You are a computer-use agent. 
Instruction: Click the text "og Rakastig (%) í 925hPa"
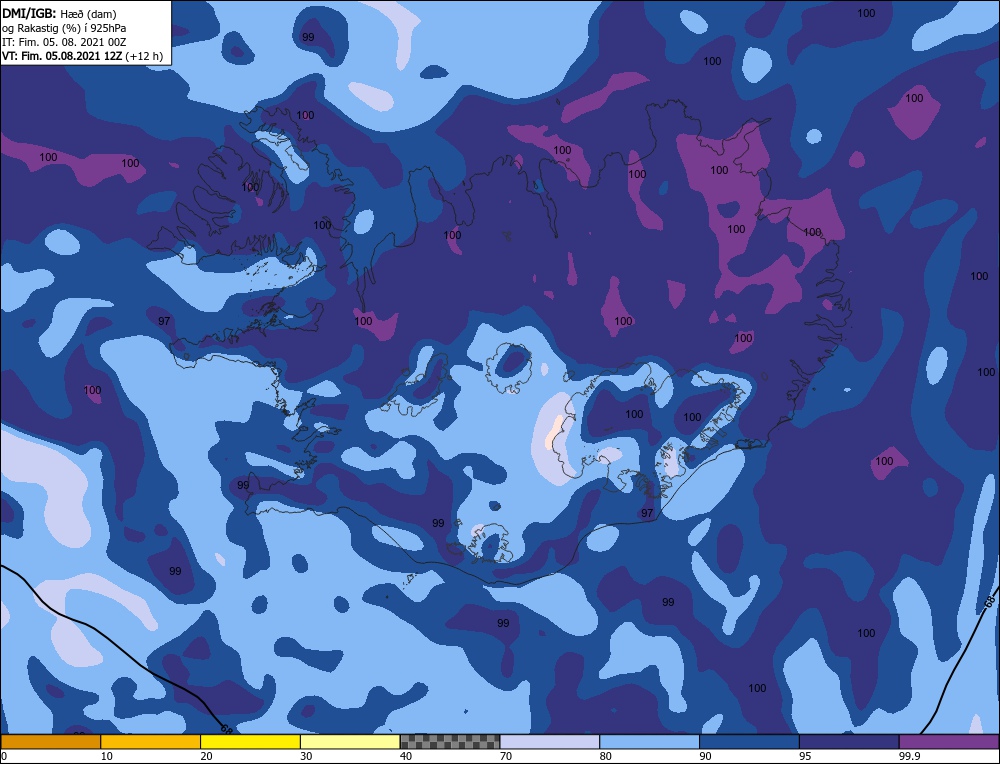click(63, 27)
